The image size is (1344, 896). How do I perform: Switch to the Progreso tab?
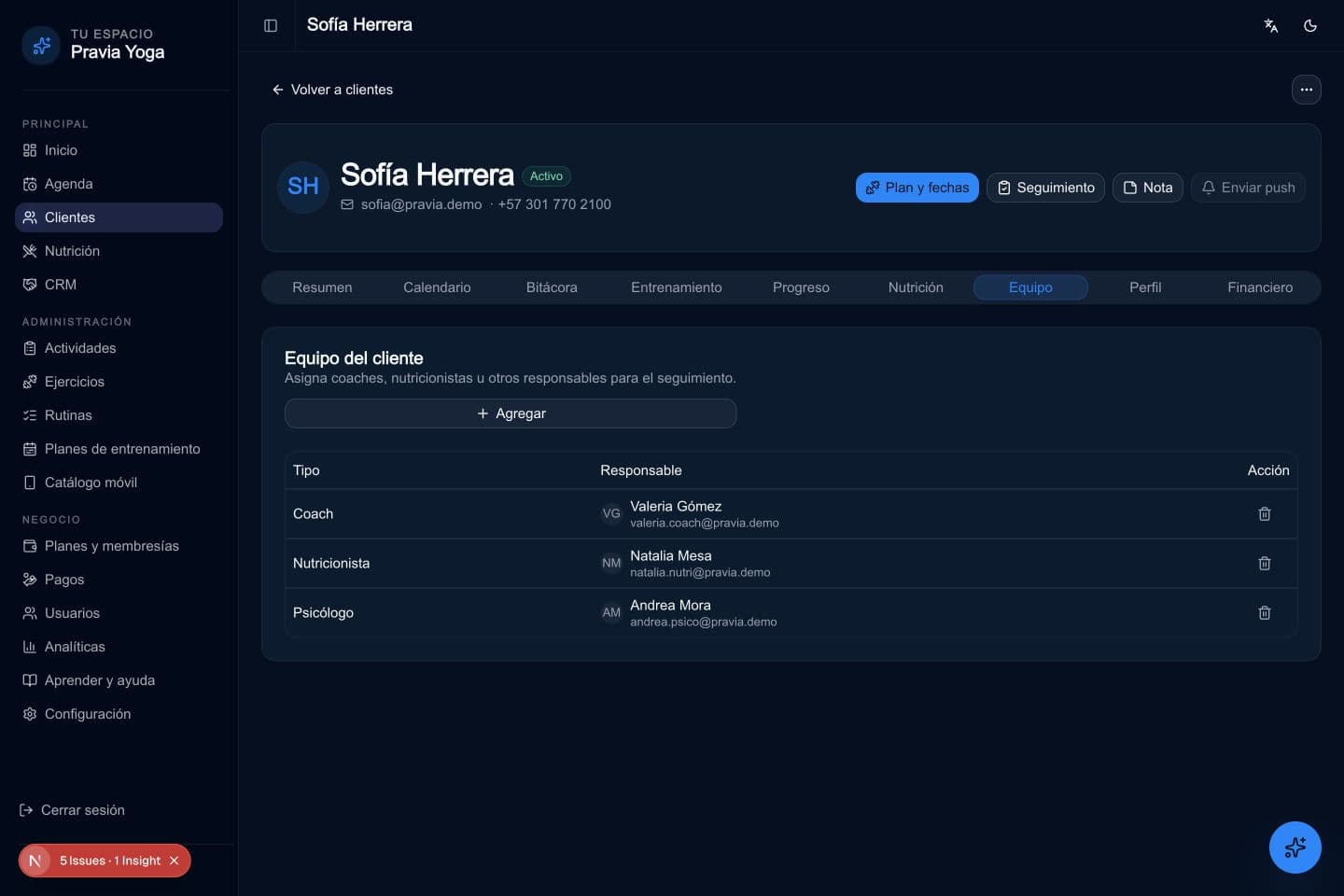pos(801,287)
